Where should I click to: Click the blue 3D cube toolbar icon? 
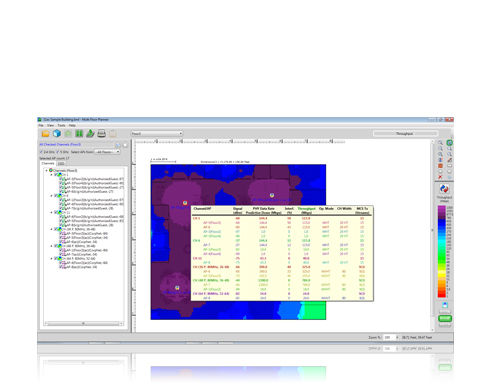click(x=57, y=134)
